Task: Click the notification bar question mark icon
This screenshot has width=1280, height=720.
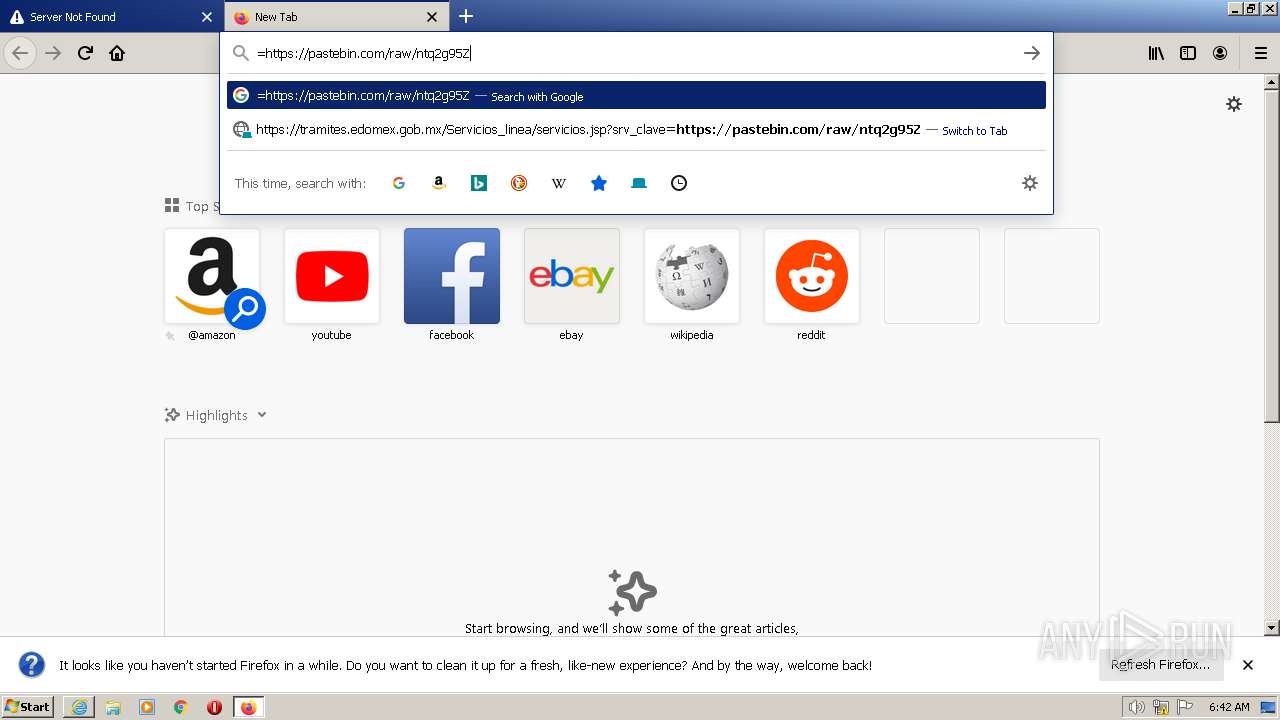Action: (x=32, y=665)
